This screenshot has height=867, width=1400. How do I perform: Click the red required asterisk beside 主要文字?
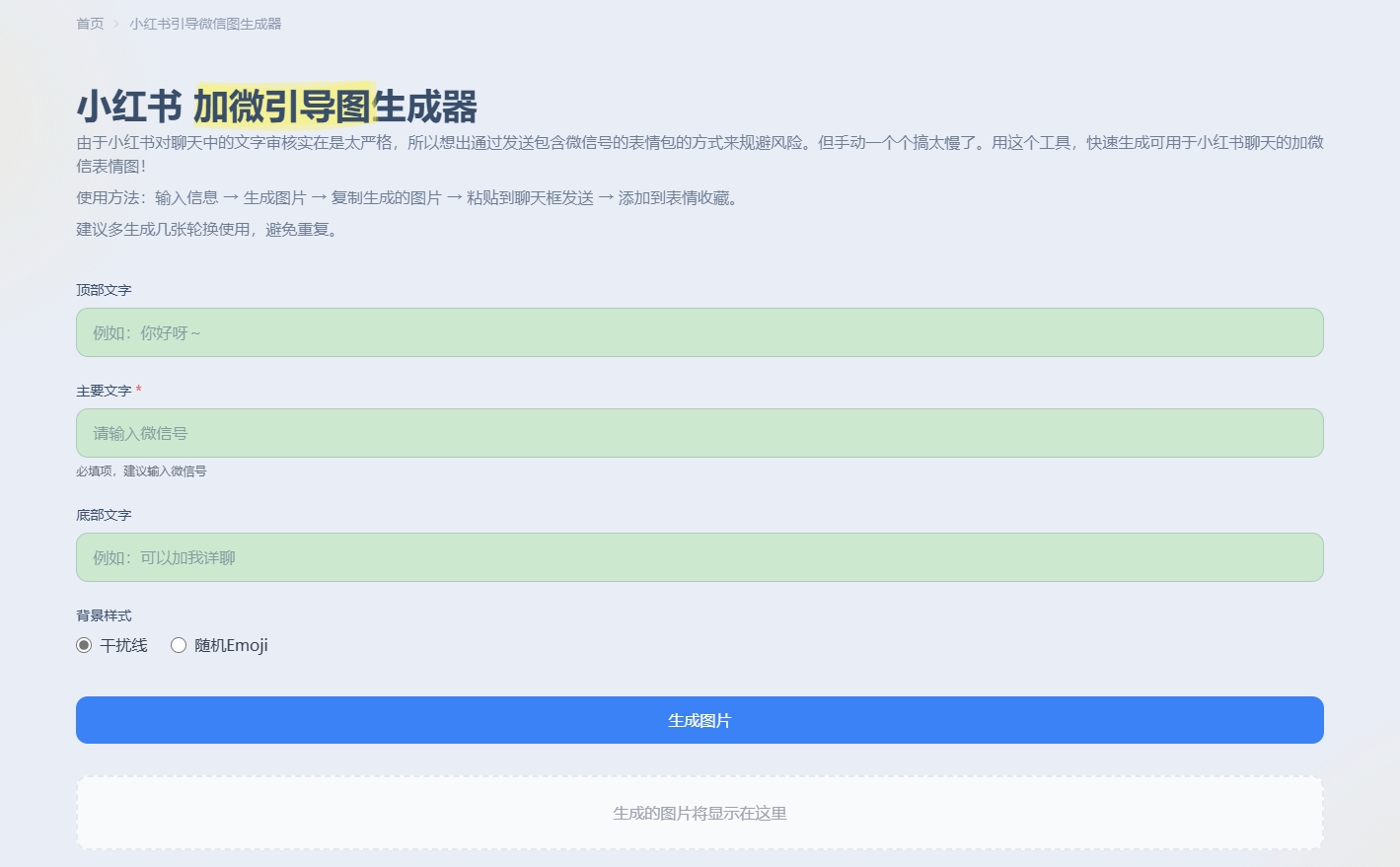[139, 391]
